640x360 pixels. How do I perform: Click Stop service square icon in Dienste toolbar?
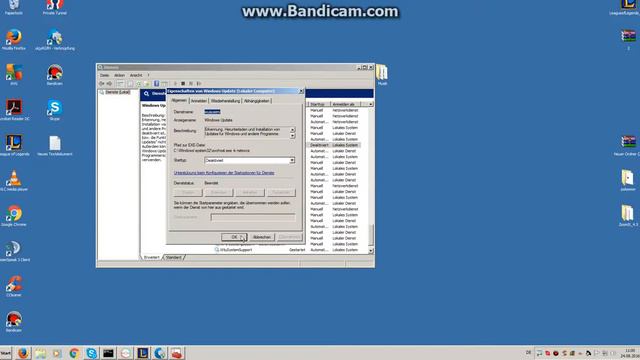pos(183,83)
